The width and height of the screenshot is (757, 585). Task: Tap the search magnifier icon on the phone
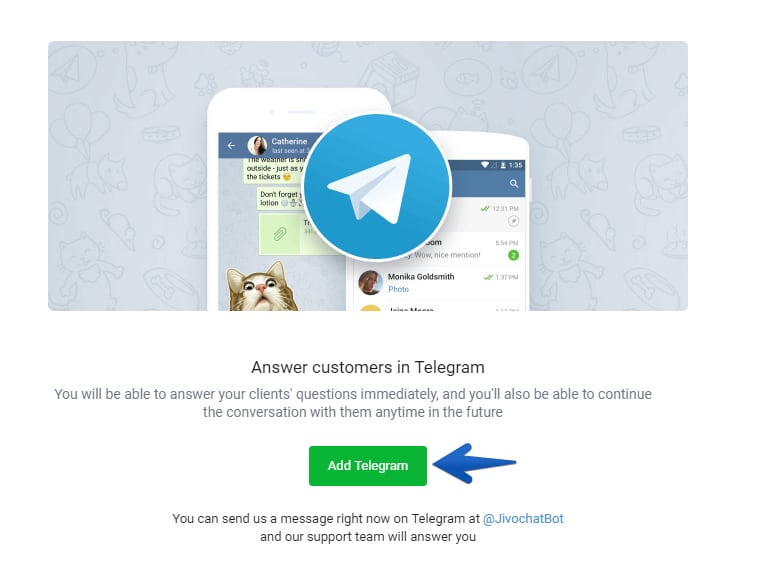514,183
